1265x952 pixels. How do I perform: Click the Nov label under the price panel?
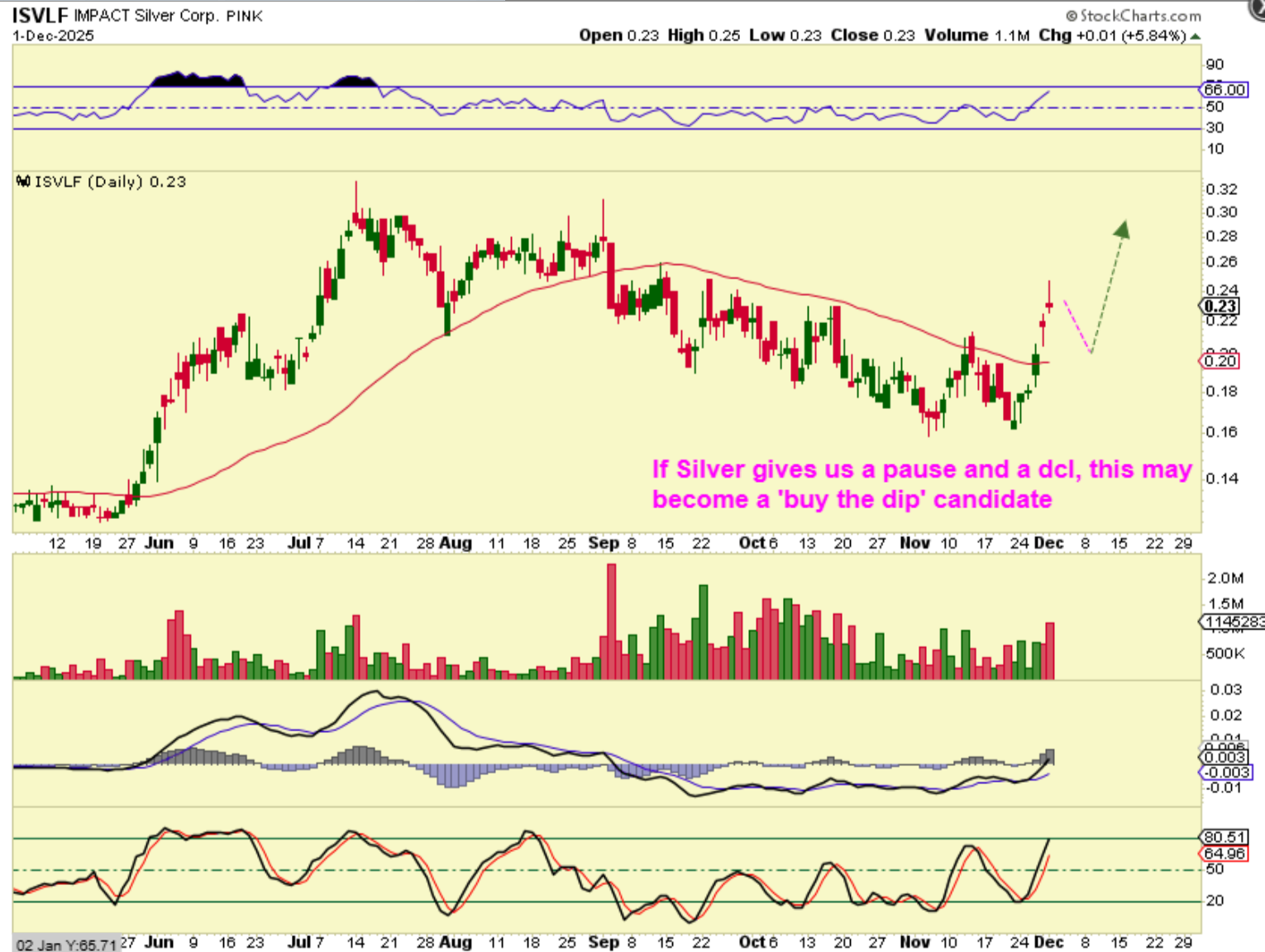click(914, 543)
